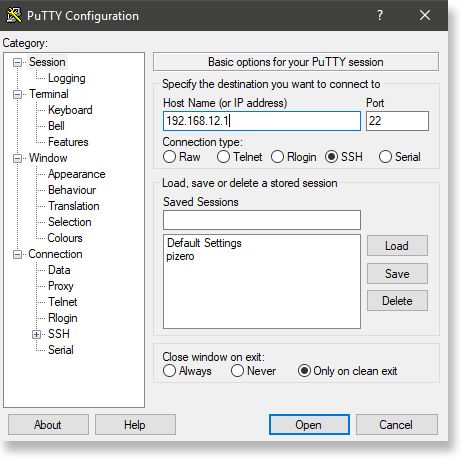Click the Help button
Viewport: 469px width, 461px height.
[x=135, y=425]
